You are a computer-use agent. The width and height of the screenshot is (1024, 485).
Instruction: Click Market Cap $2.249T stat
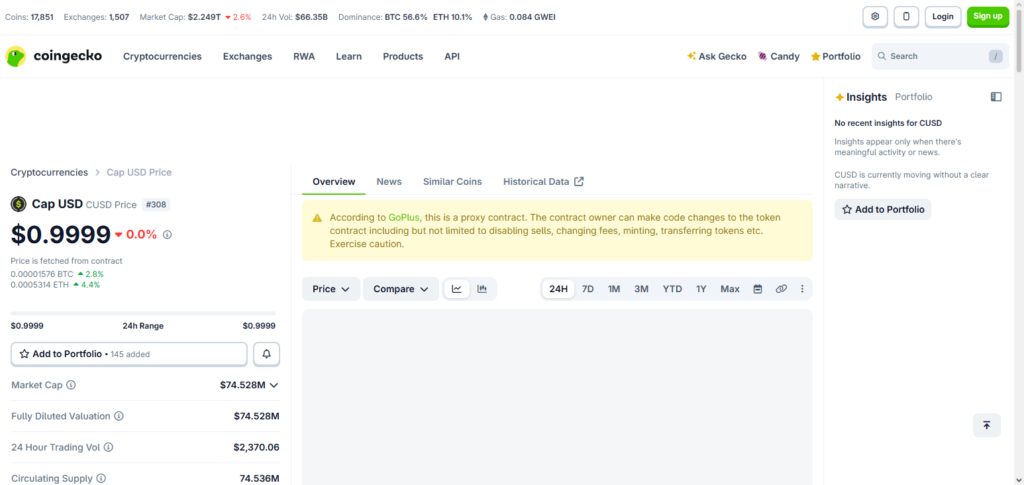click(x=195, y=17)
